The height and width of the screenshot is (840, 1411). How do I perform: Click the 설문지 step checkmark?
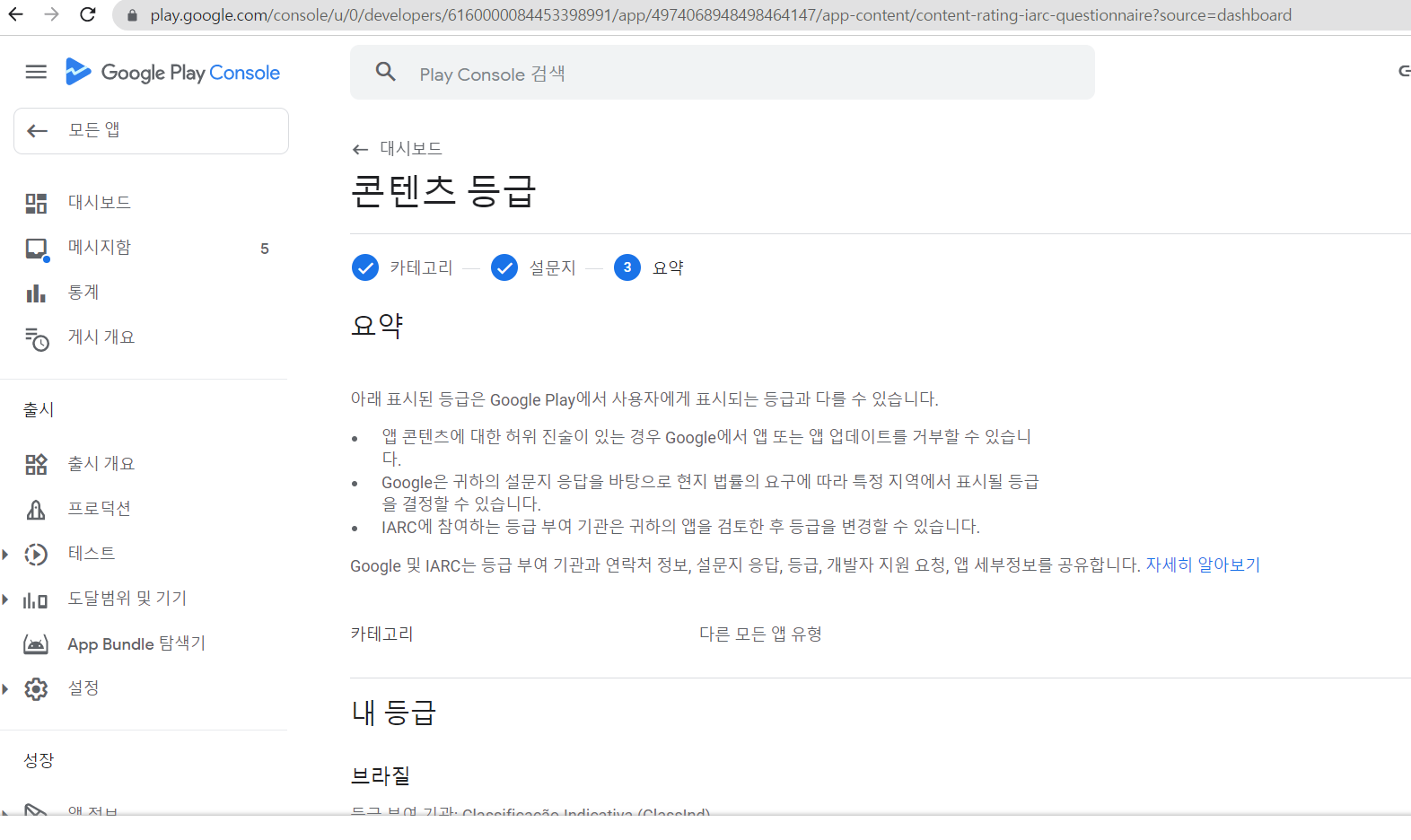(504, 267)
